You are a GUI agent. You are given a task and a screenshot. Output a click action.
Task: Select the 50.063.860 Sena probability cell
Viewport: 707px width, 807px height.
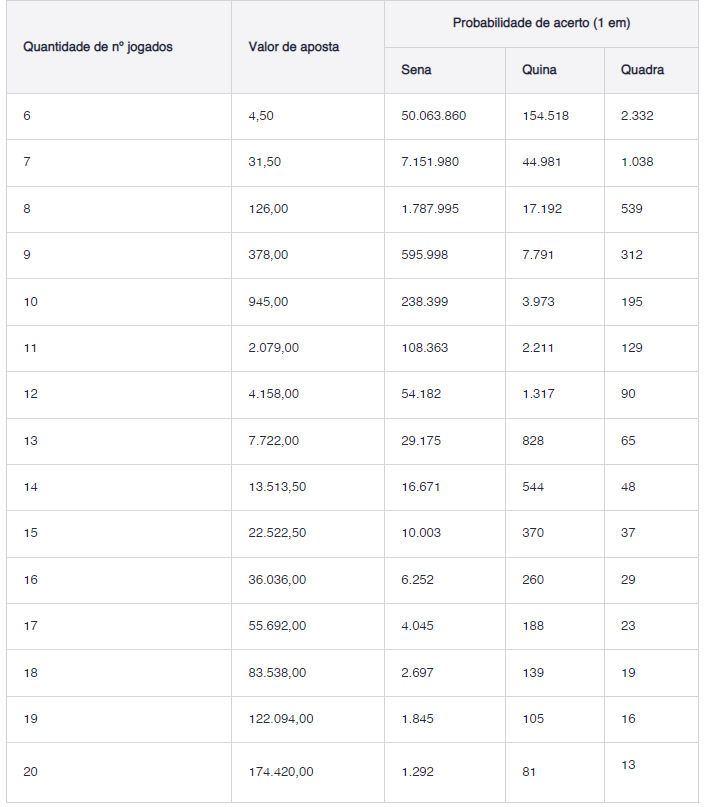coord(434,116)
